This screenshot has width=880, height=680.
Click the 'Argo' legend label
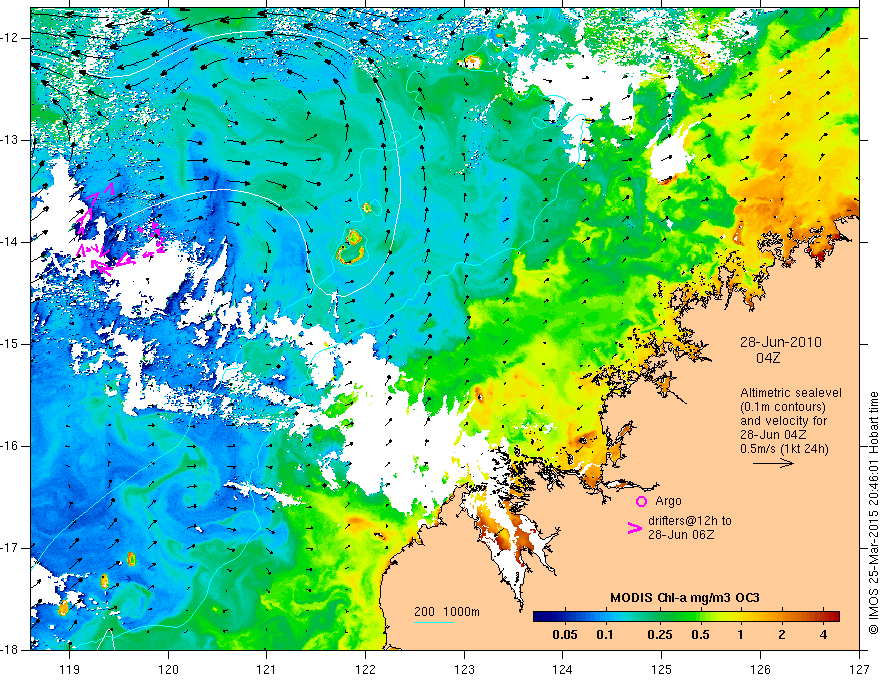pos(668,501)
